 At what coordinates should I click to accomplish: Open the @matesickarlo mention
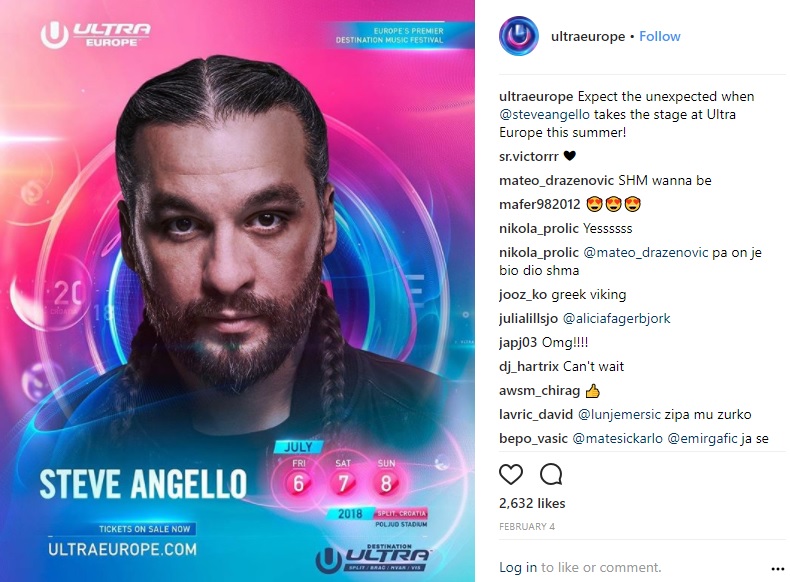pos(618,438)
